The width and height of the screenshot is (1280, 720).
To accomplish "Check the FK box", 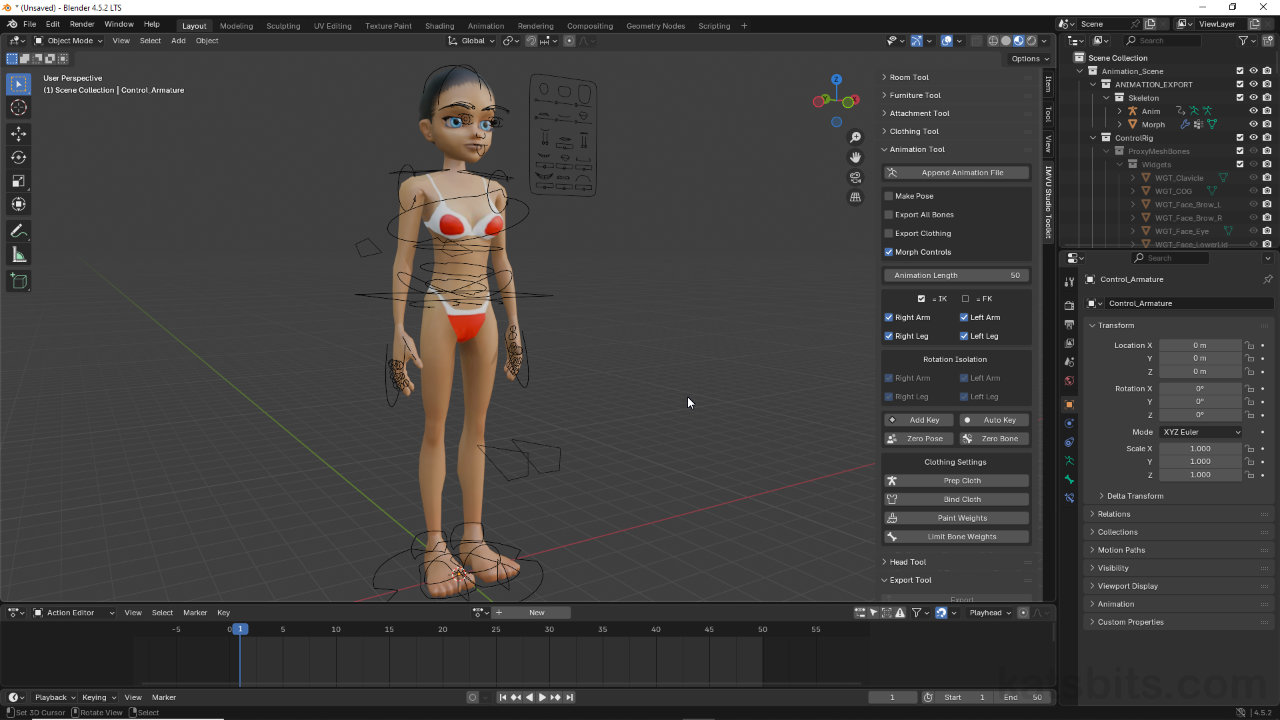I will pos(965,299).
